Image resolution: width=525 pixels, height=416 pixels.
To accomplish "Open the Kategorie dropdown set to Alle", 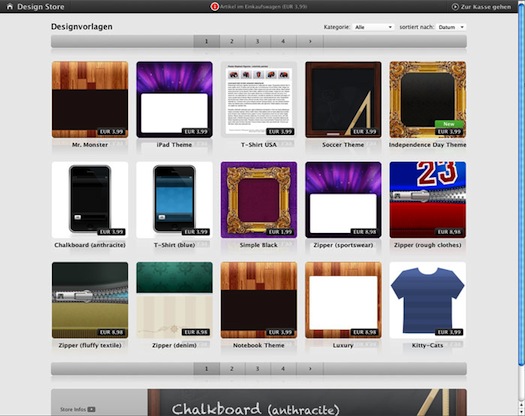I will click(374, 27).
